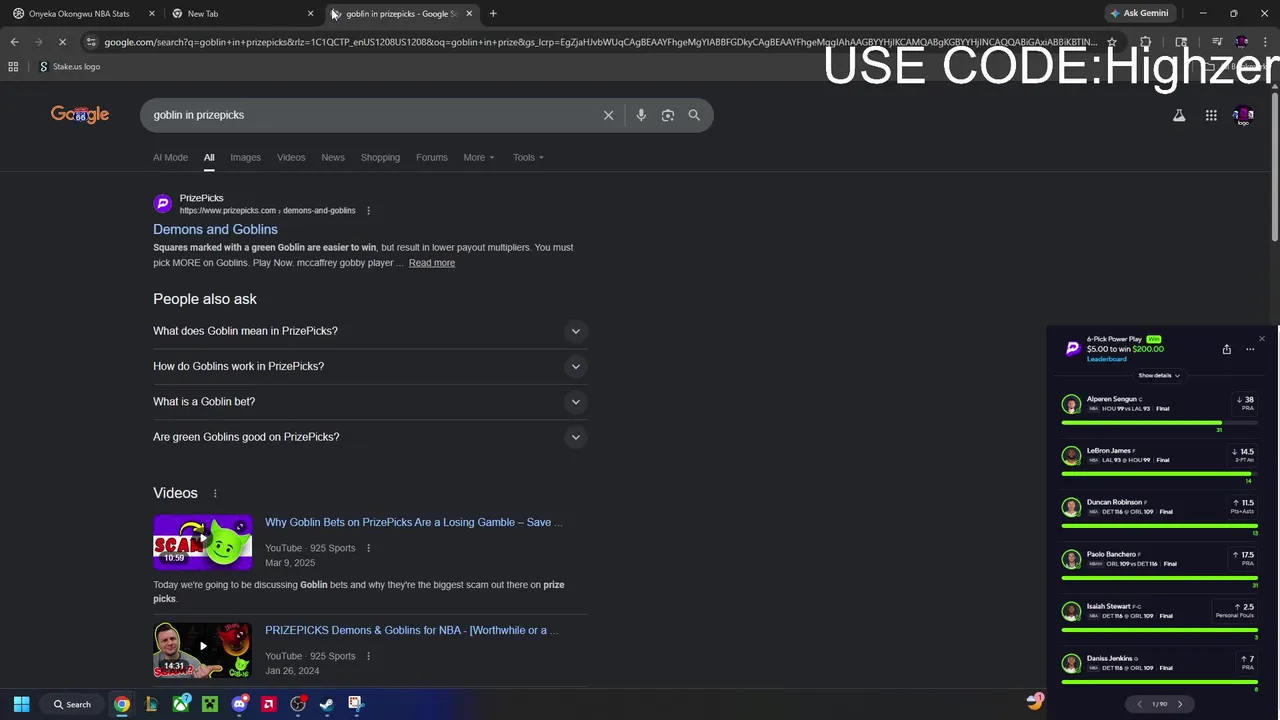The image size is (1280, 720).
Task: Open three-dot menu on PrizePicks card
Action: tap(1250, 349)
